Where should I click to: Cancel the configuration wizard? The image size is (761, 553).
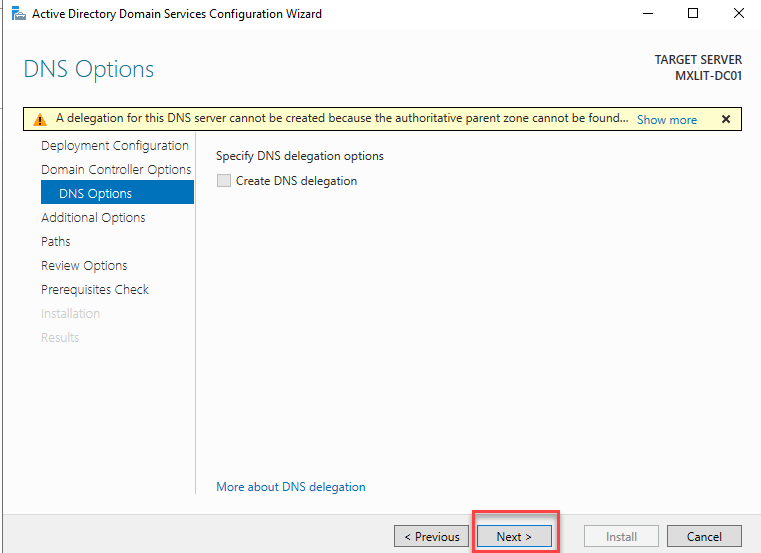coord(704,536)
